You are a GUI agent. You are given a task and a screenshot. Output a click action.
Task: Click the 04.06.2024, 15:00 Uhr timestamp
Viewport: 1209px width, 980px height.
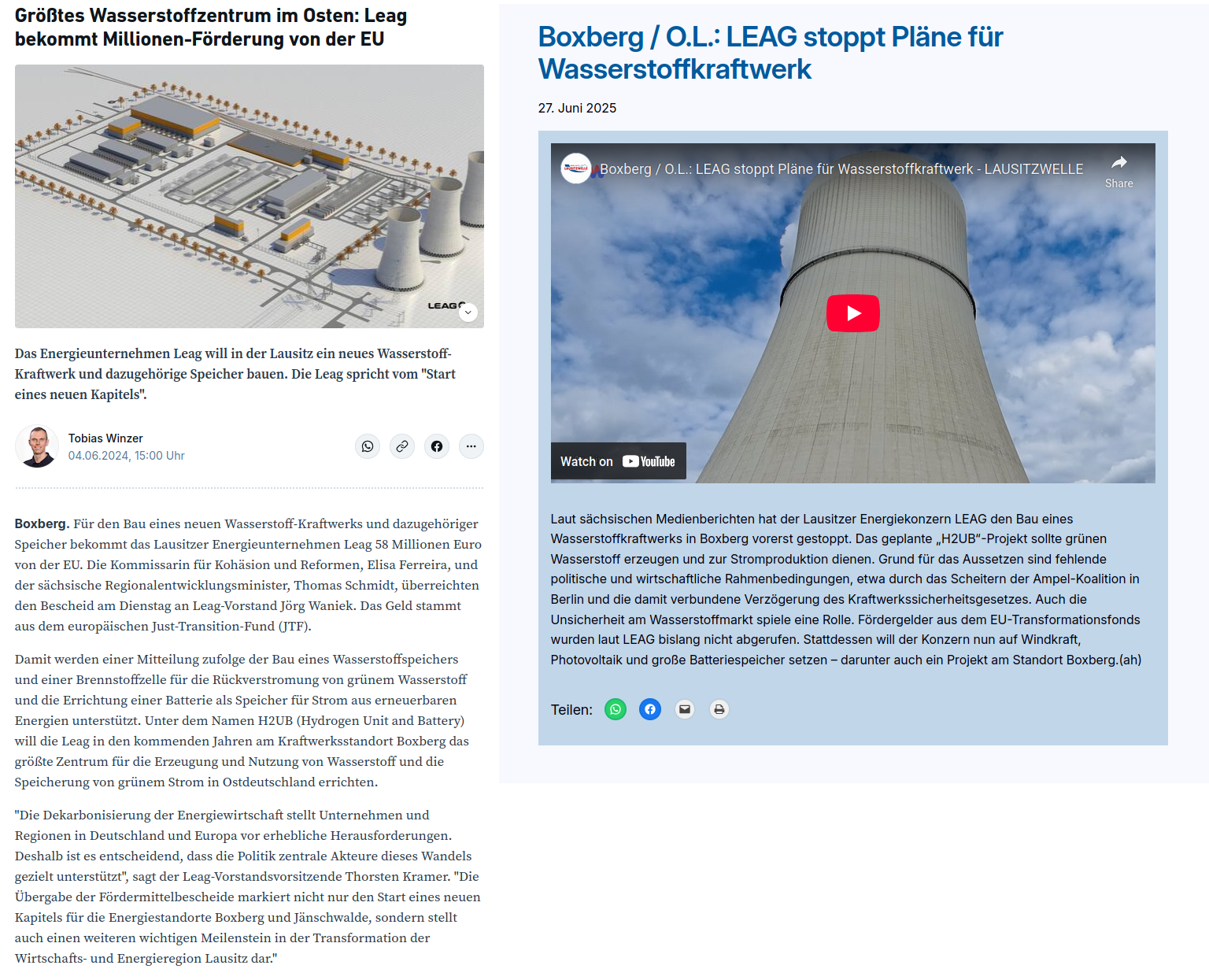tap(126, 456)
